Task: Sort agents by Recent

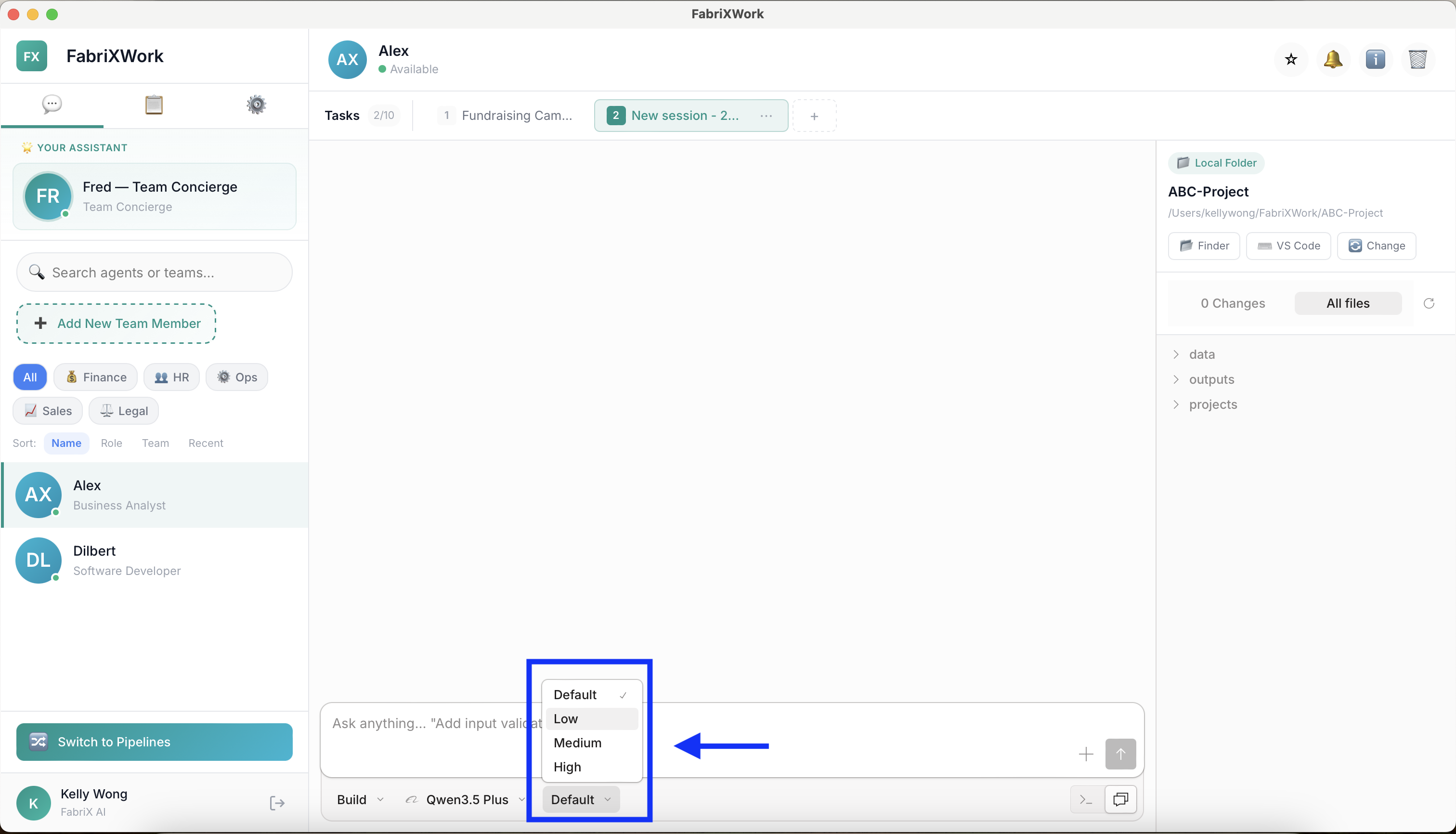Action: pyautogui.click(x=206, y=443)
